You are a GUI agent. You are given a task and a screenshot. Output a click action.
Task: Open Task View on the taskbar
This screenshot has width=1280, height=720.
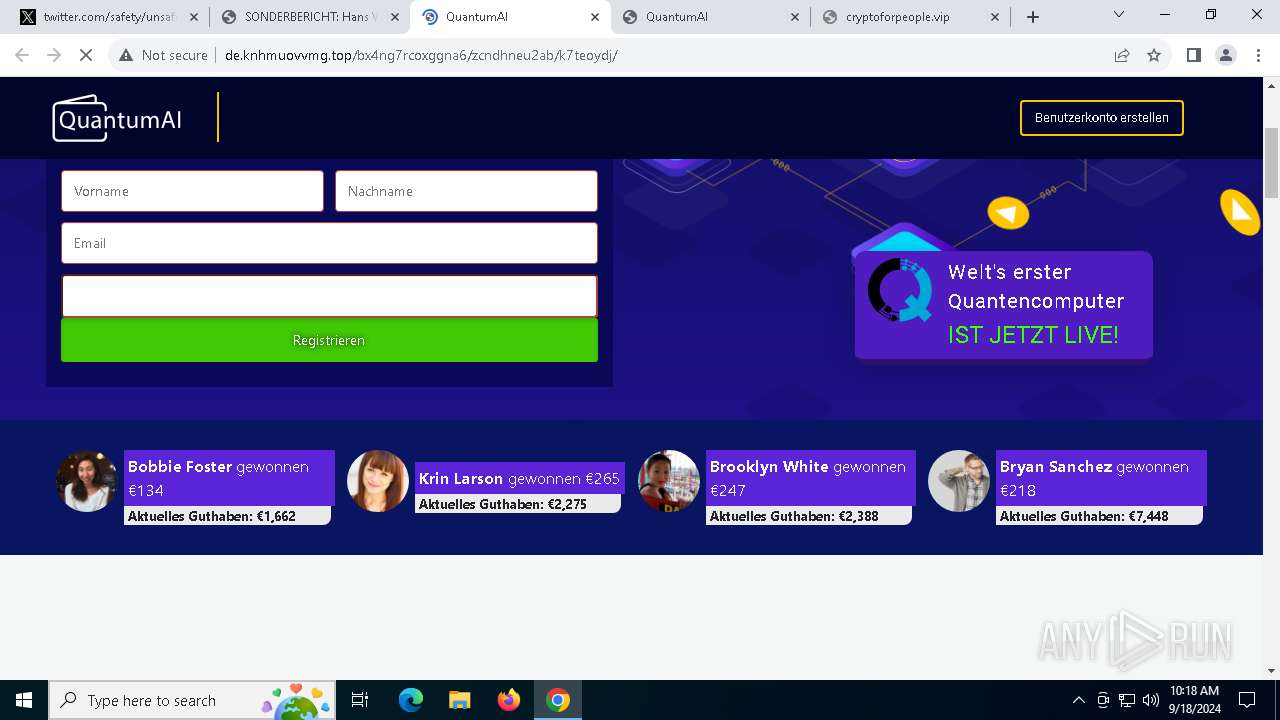[x=360, y=700]
